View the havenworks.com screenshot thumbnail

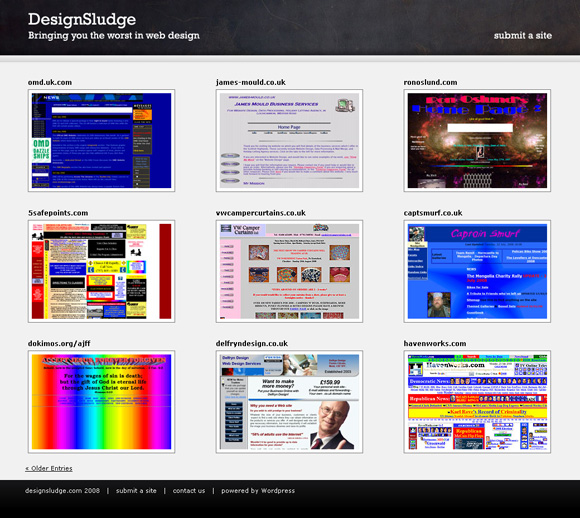click(x=477, y=402)
